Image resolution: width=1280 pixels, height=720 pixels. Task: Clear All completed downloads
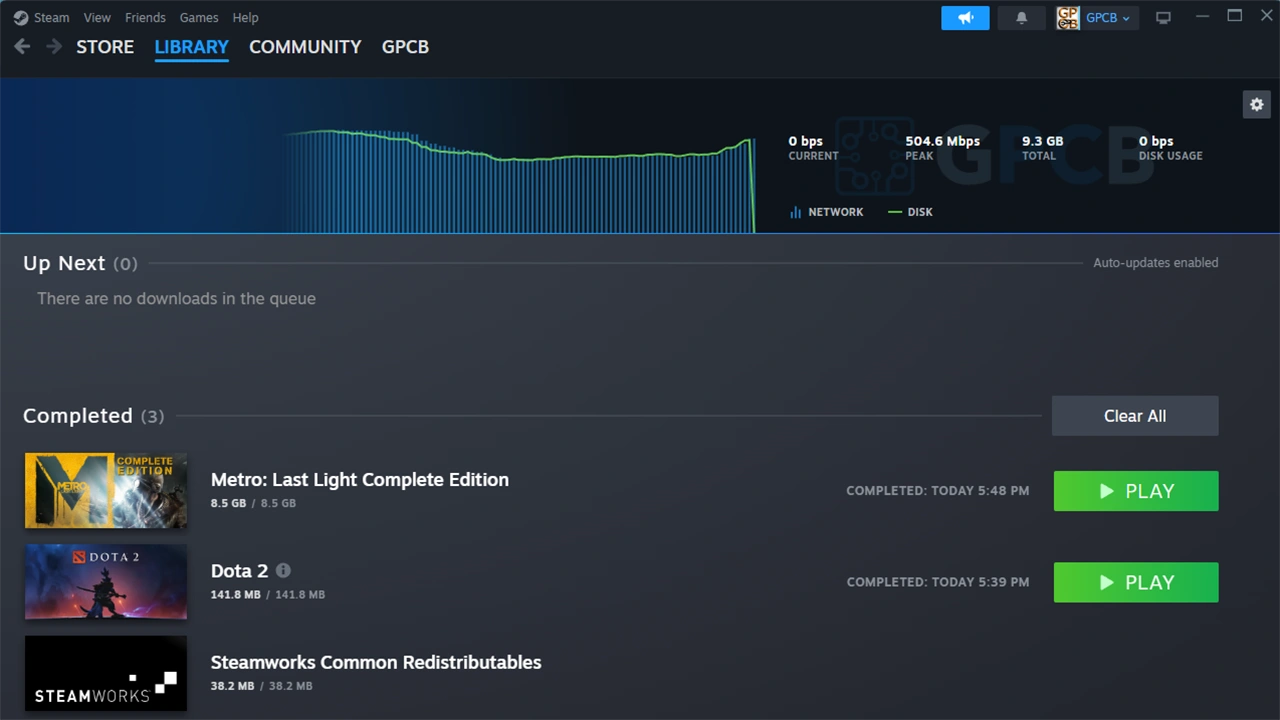pyautogui.click(x=1135, y=416)
